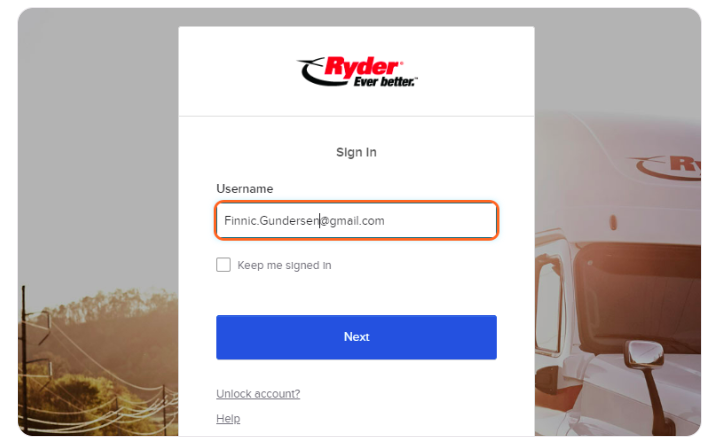This screenshot has height=448, width=709.
Task: Click the Gundersen text in username field
Action: click(x=289, y=221)
